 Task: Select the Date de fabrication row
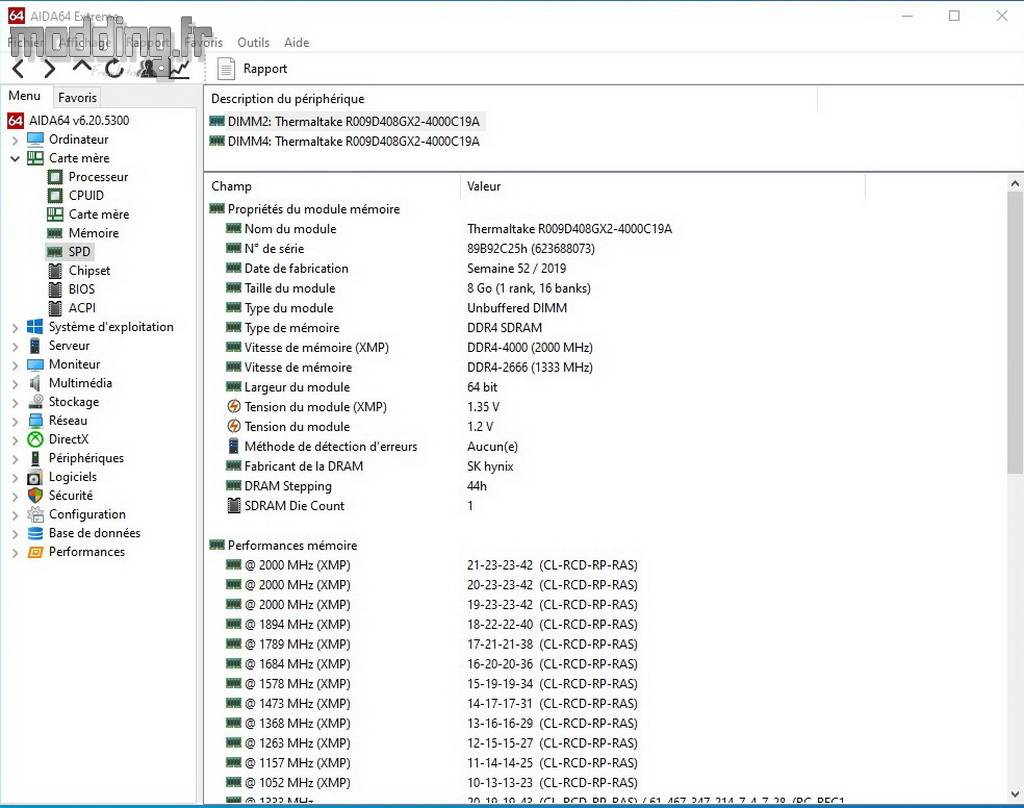(x=396, y=268)
